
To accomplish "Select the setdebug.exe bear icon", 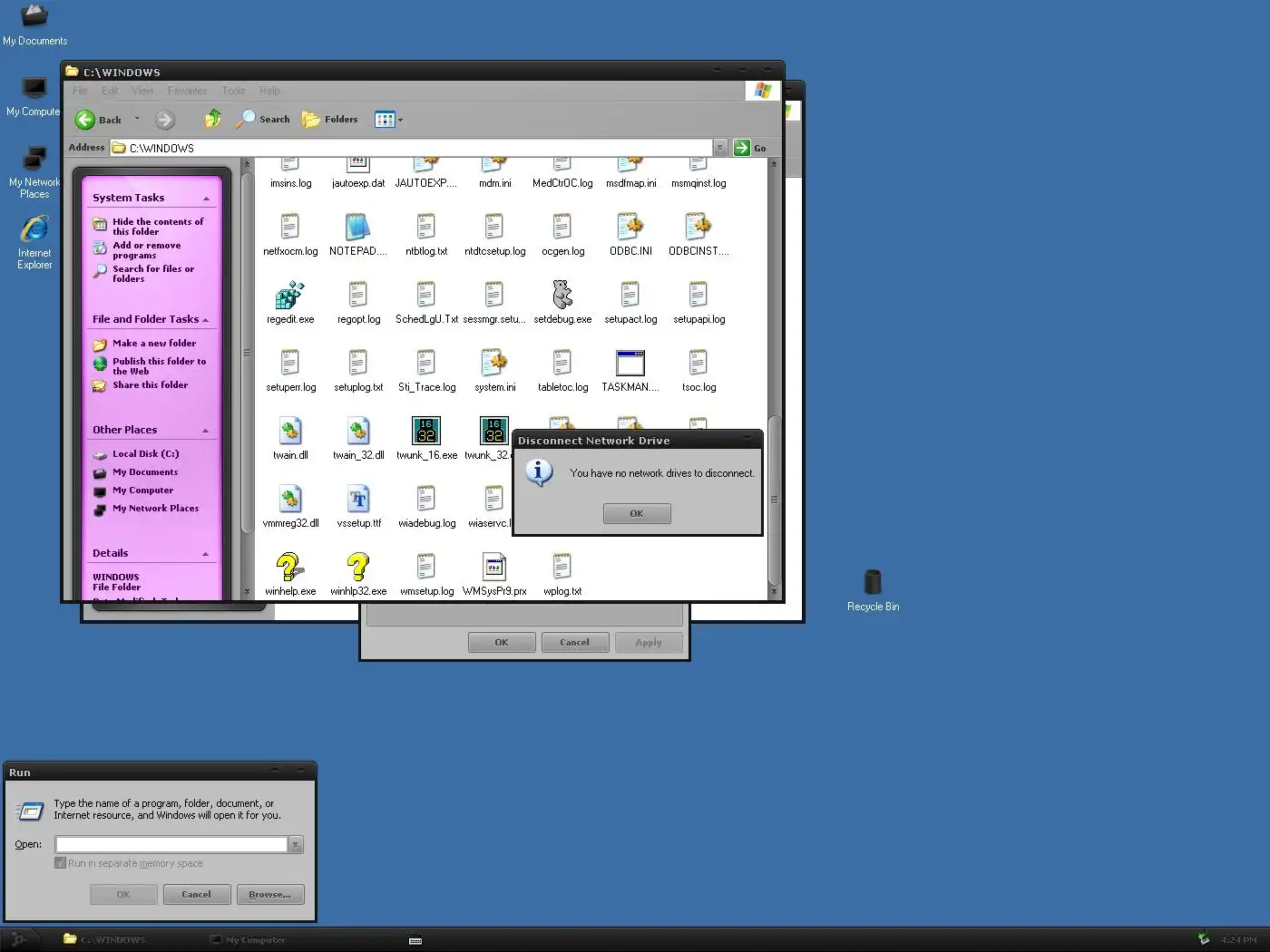I will (562, 295).
